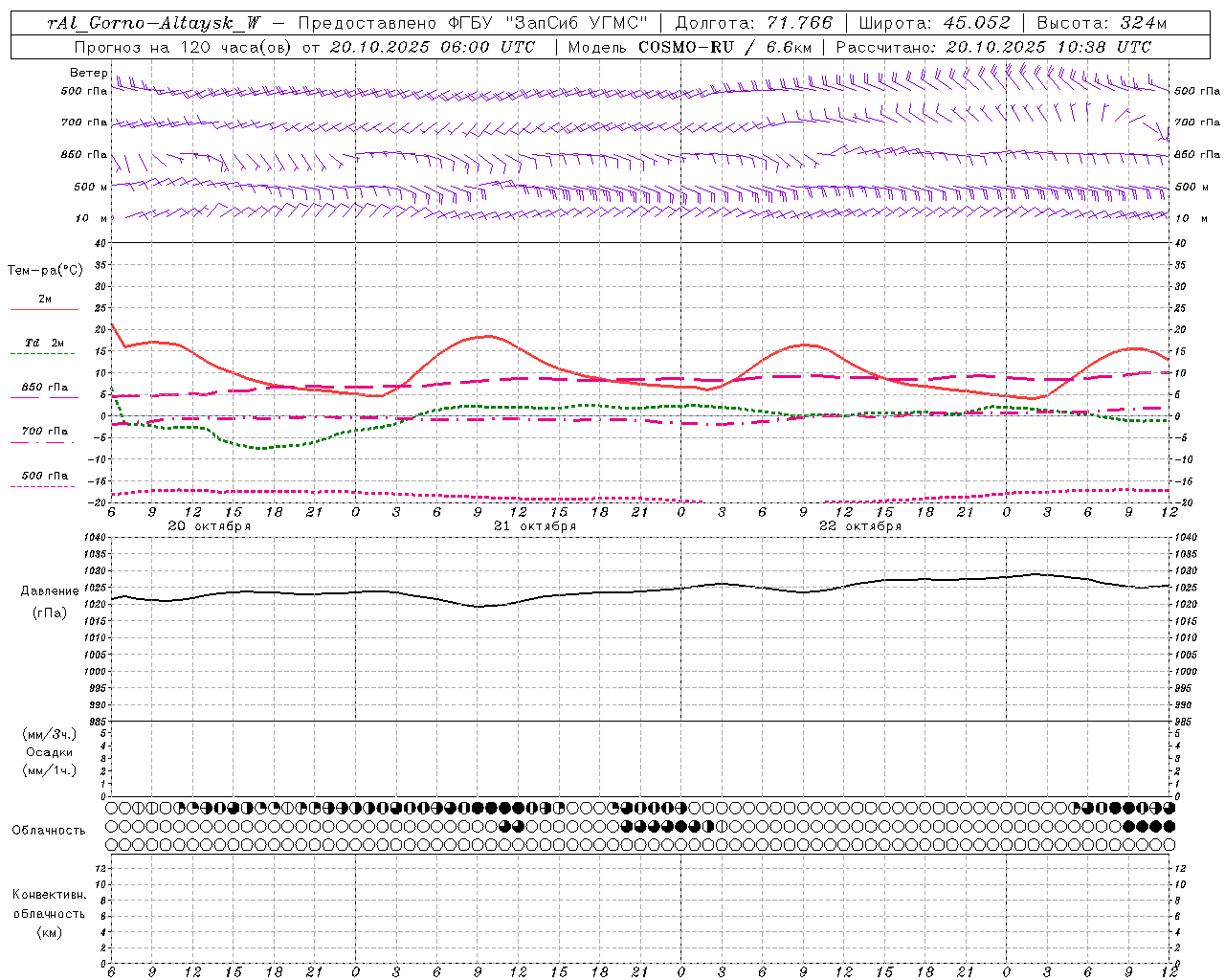1225x980 pixels.
Task: Click the right-side 500 гПа wind level label
Action: [1197, 91]
